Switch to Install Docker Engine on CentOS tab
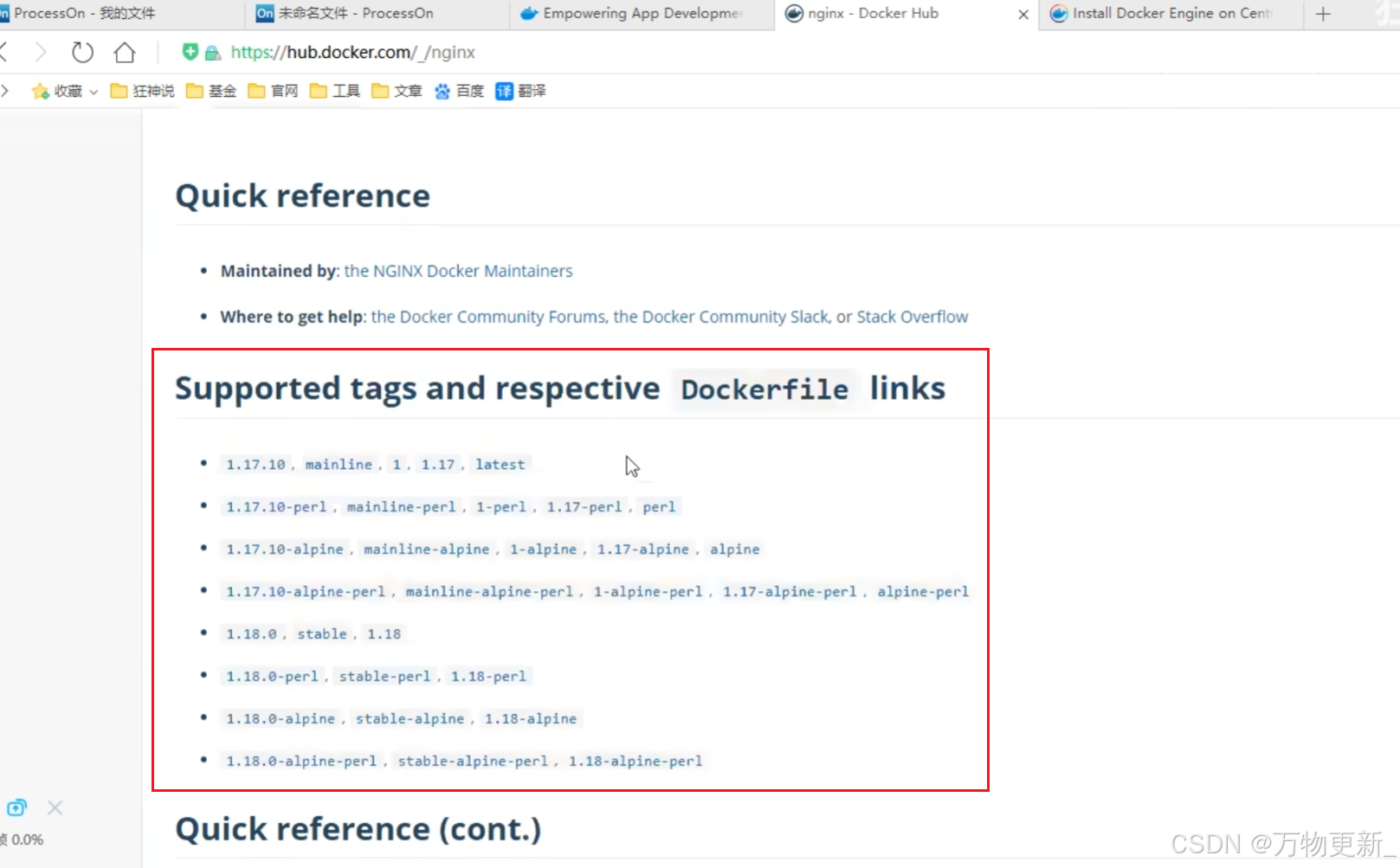Image resolution: width=1400 pixels, height=868 pixels. [1169, 14]
